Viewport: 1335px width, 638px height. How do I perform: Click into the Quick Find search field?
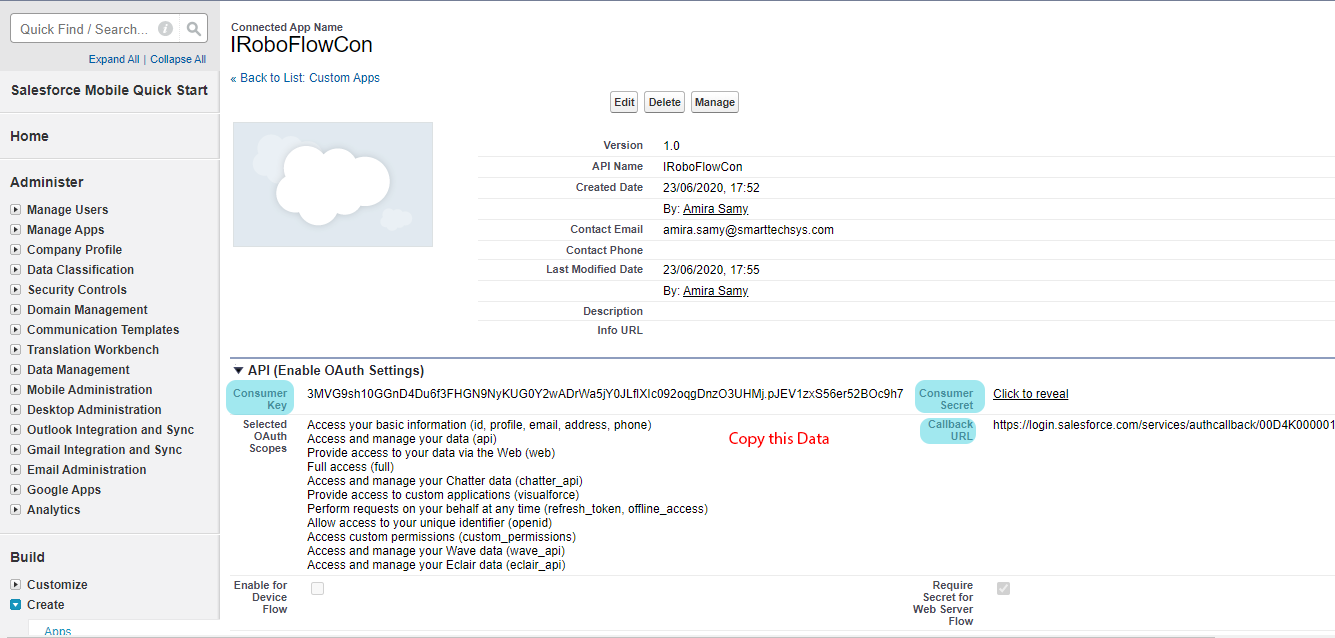[x=84, y=29]
